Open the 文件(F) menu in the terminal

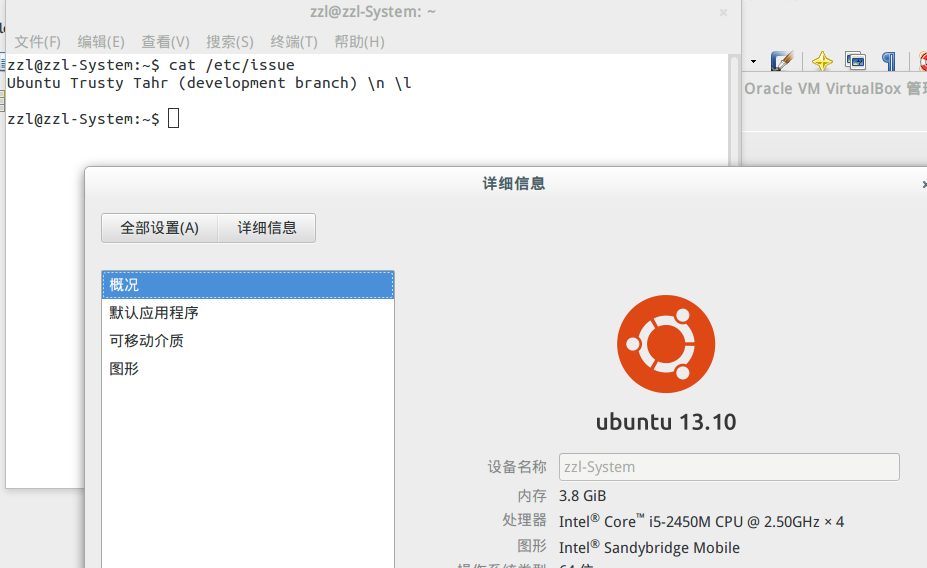click(38, 42)
